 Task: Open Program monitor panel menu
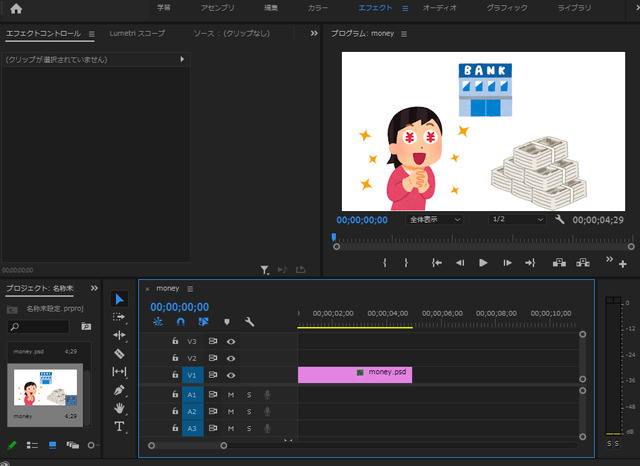pyautogui.click(x=404, y=34)
